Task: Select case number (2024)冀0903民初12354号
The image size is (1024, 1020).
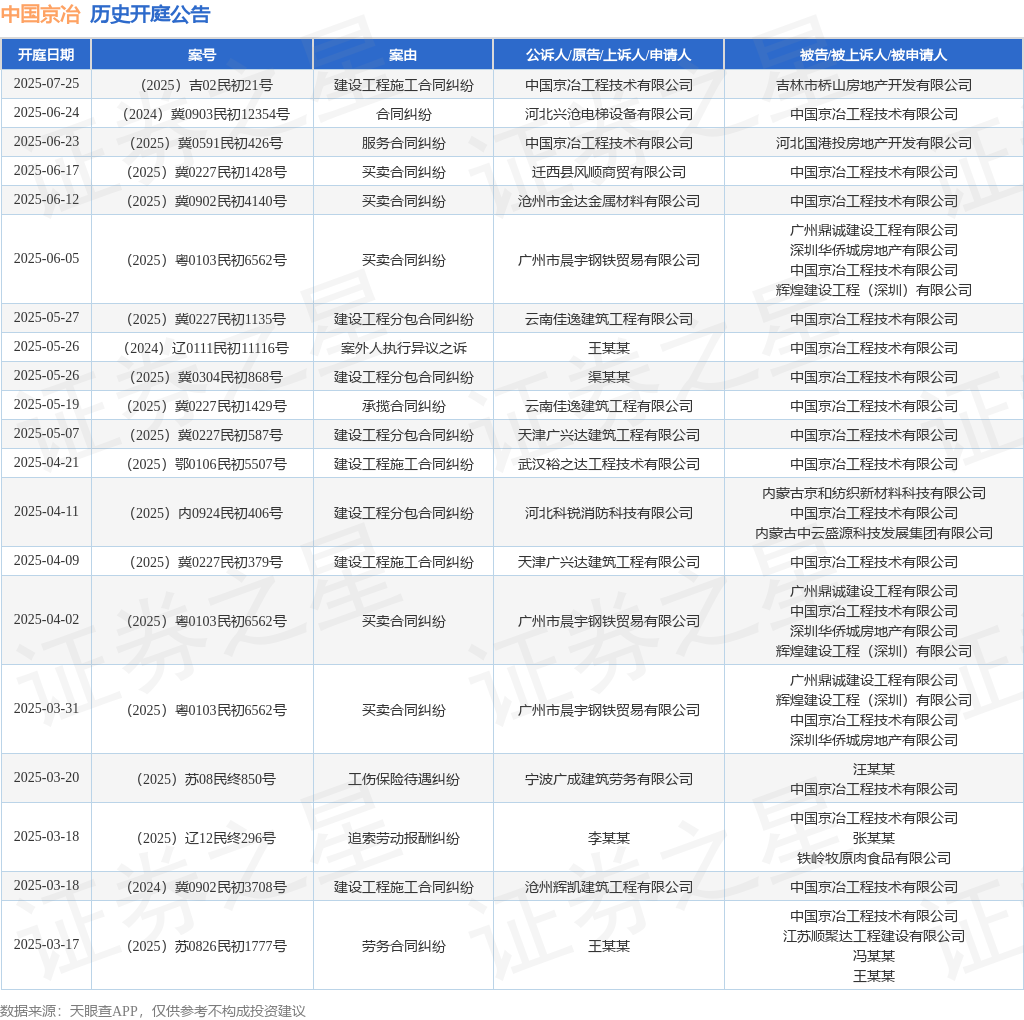Action: (x=206, y=114)
